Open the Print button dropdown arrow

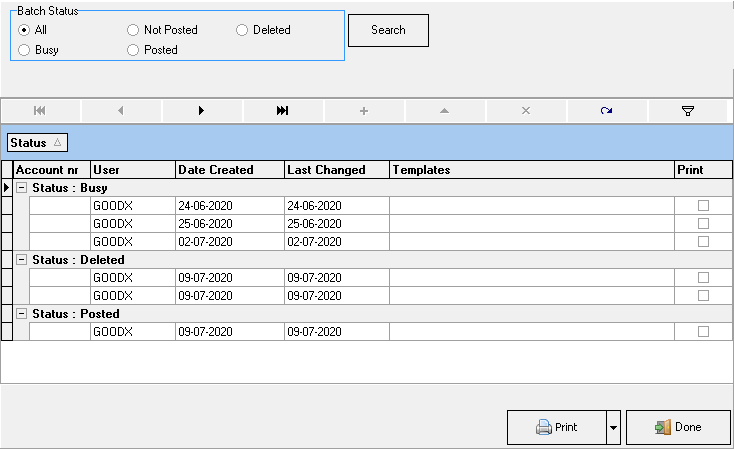[x=613, y=427]
